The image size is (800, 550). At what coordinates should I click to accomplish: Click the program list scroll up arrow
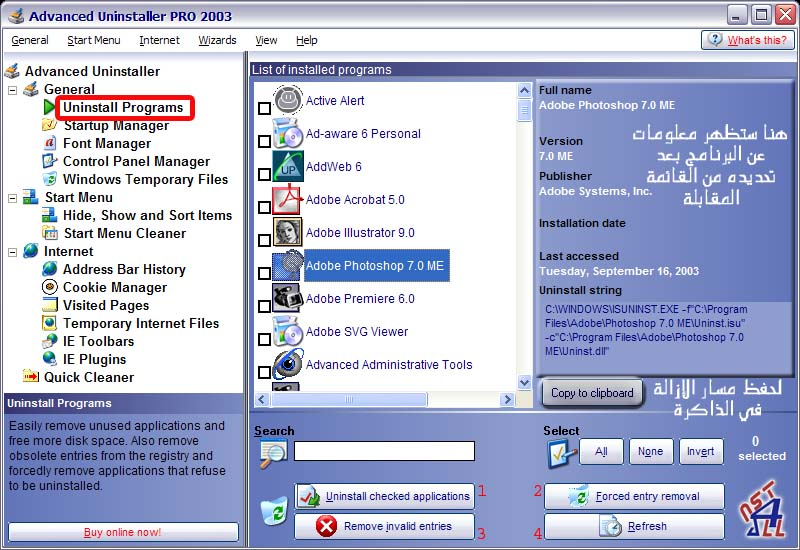[524, 91]
